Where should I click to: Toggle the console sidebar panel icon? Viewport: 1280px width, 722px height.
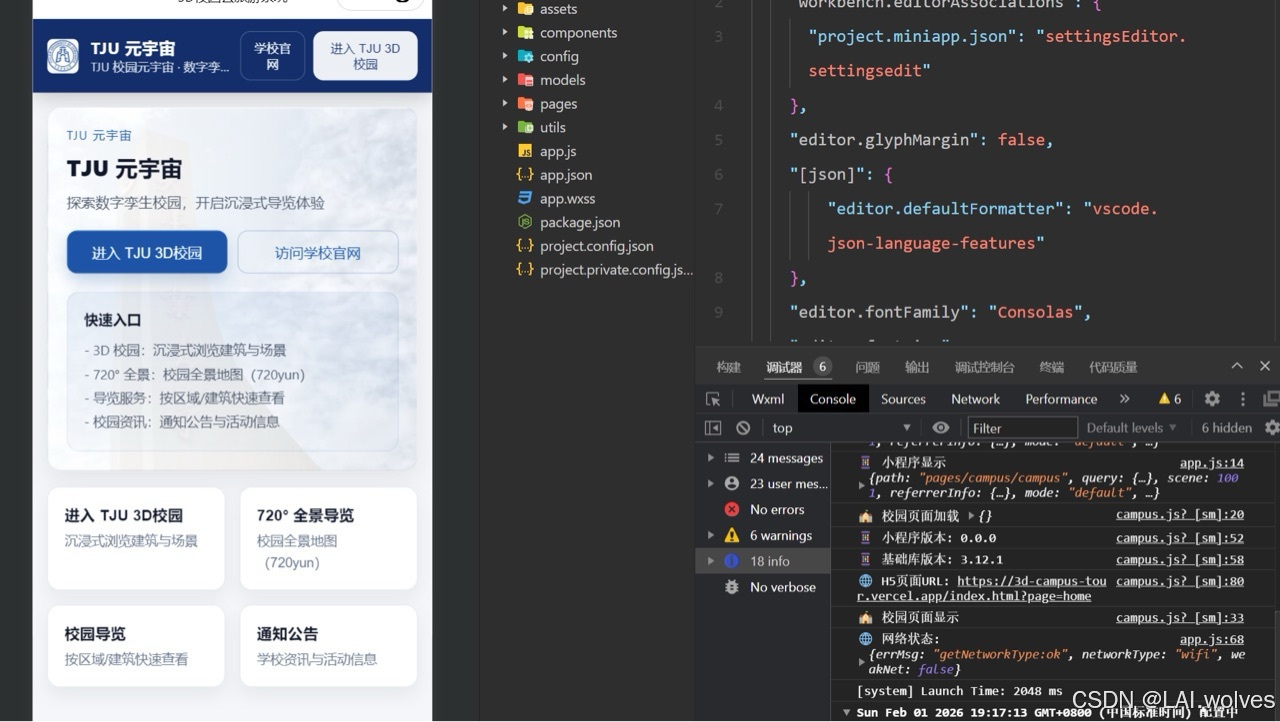pyautogui.click(x=713, y=428)
